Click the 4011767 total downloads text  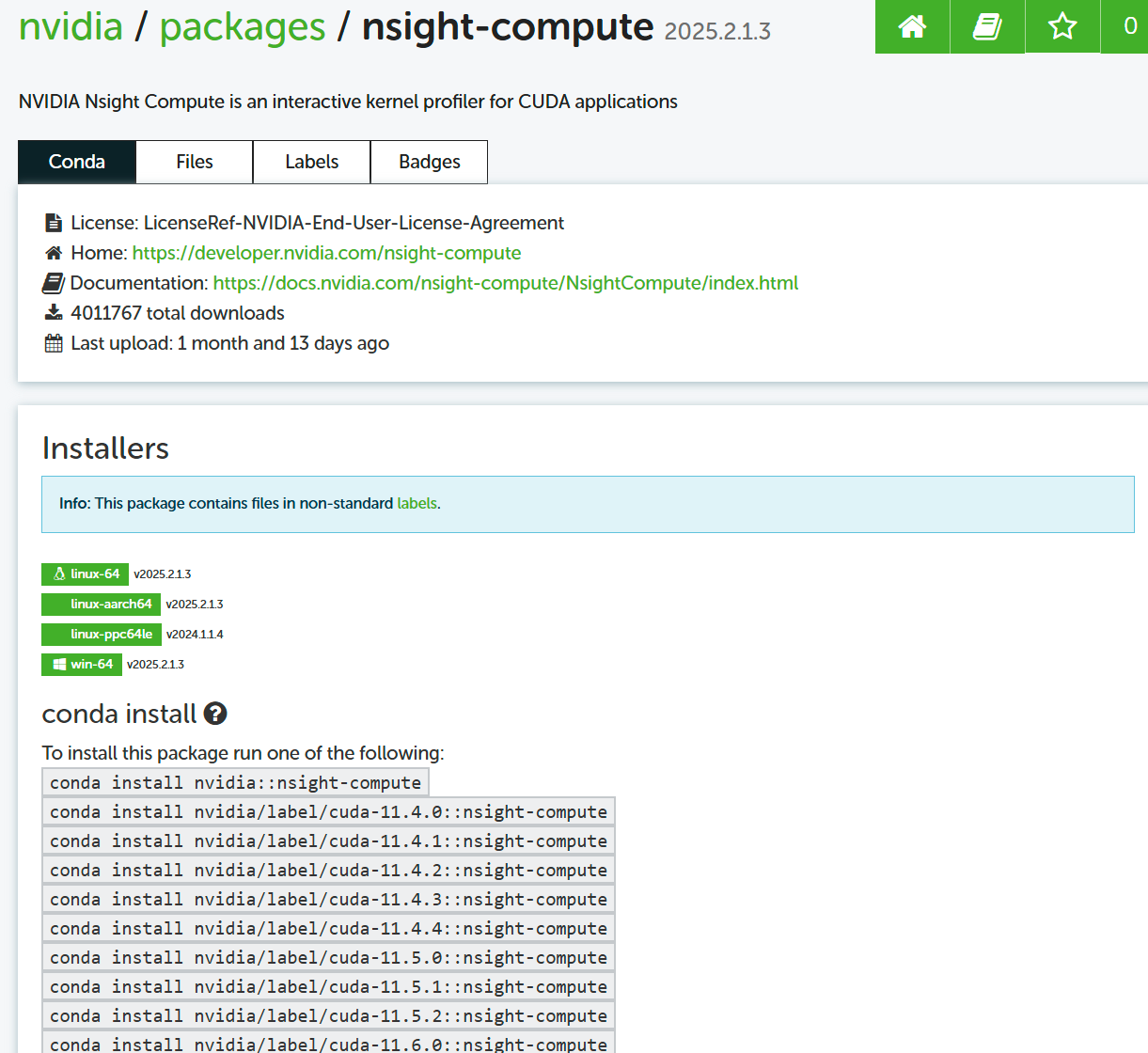[178, 313]
